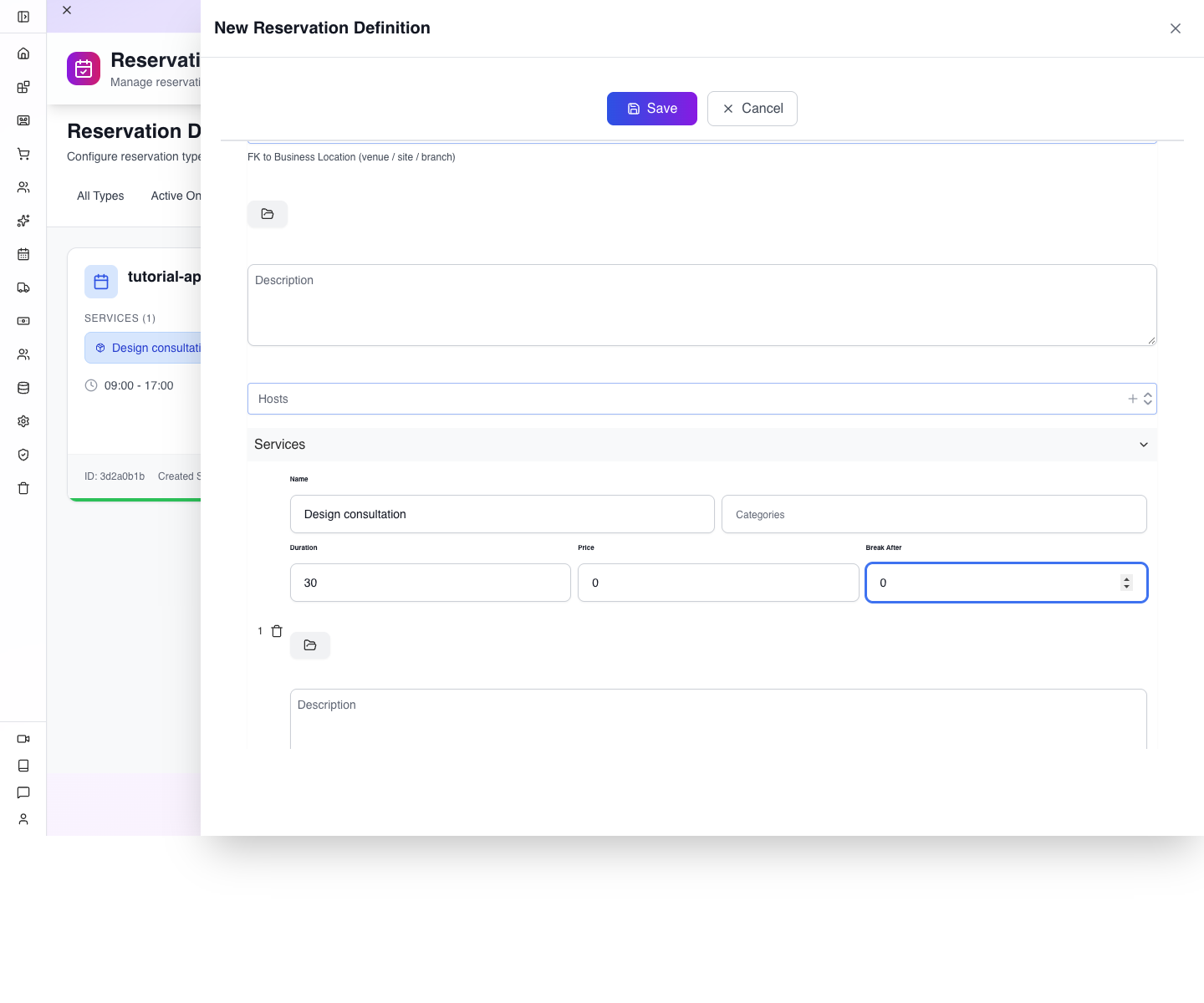The height and width of the screenshot is (1003, 1204).
Task: Save the new reservation definition
Action: coord(652,109)
